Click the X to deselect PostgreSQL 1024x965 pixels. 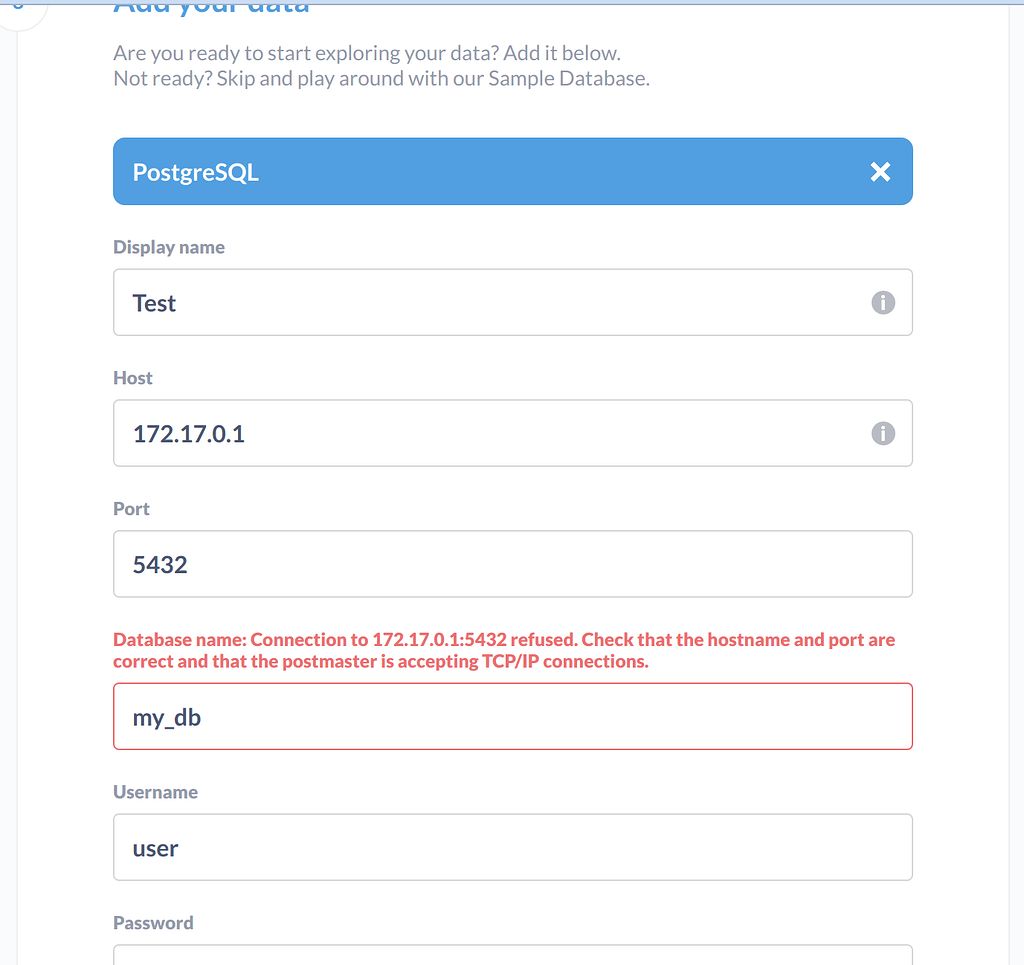[x=879, y=171]
